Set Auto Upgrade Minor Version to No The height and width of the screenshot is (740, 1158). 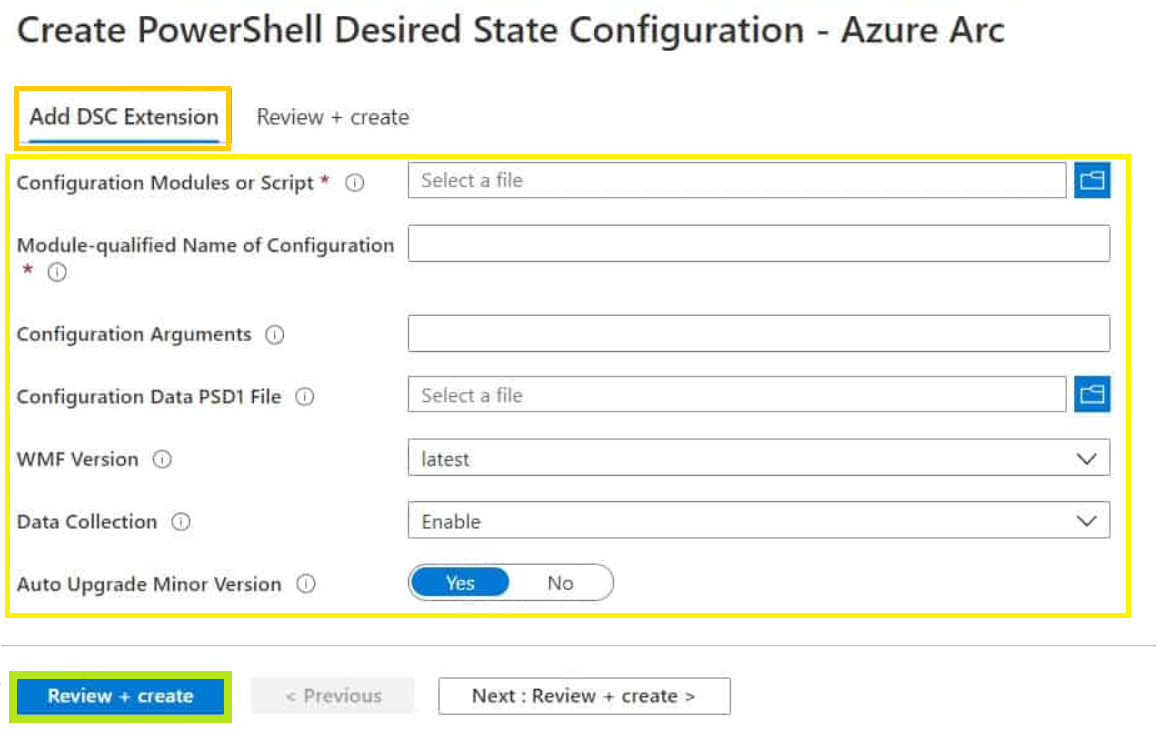click(x=561, y=583)
